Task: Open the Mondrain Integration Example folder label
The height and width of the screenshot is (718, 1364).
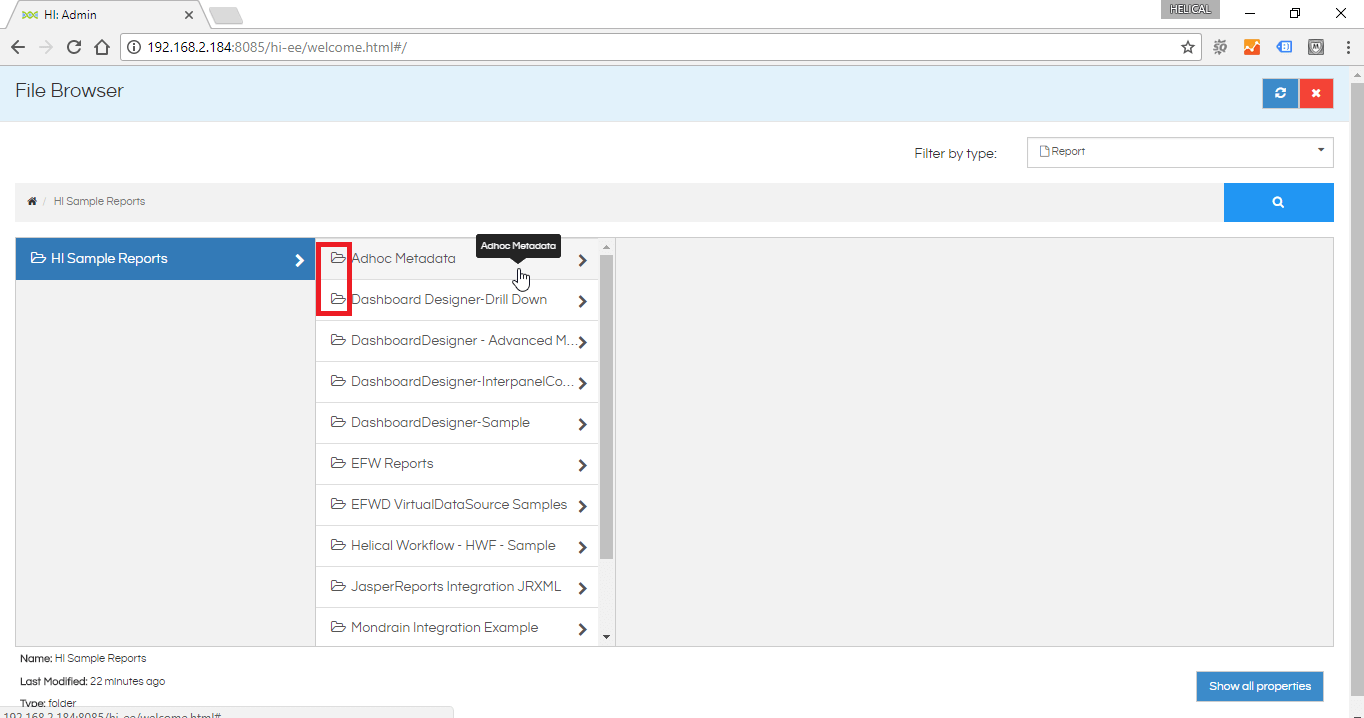Action: pos(445,627)
